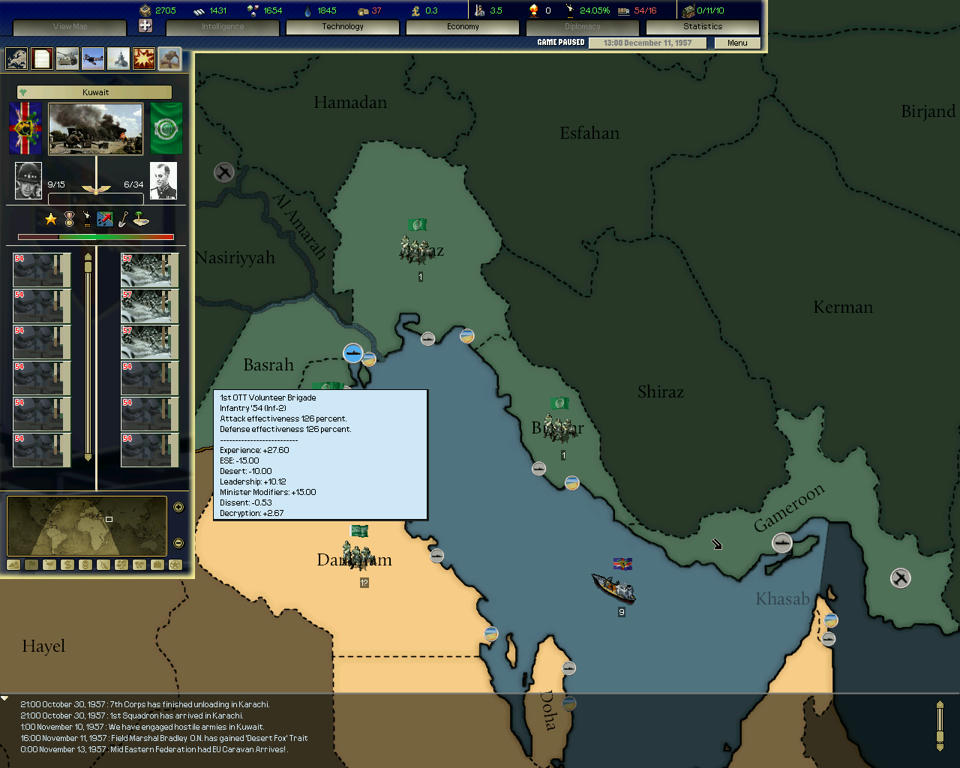Click the message log scrollbar
Image resolution: width=960 pixels, height=768 pixels.
pyautogui.click(x=939, y=725)
